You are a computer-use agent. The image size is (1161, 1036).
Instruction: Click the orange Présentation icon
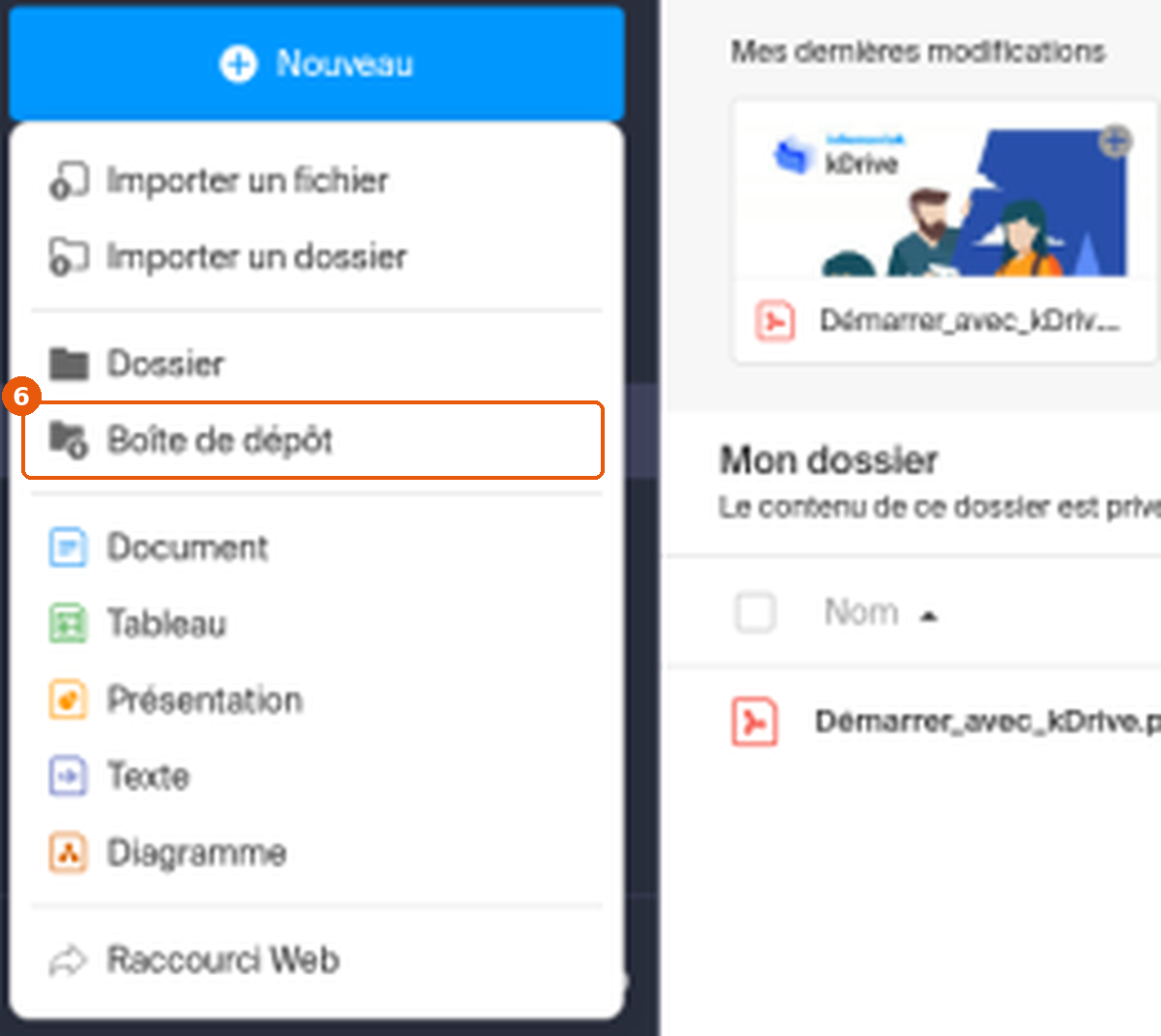pyautogui.click(x=68, y=700)
